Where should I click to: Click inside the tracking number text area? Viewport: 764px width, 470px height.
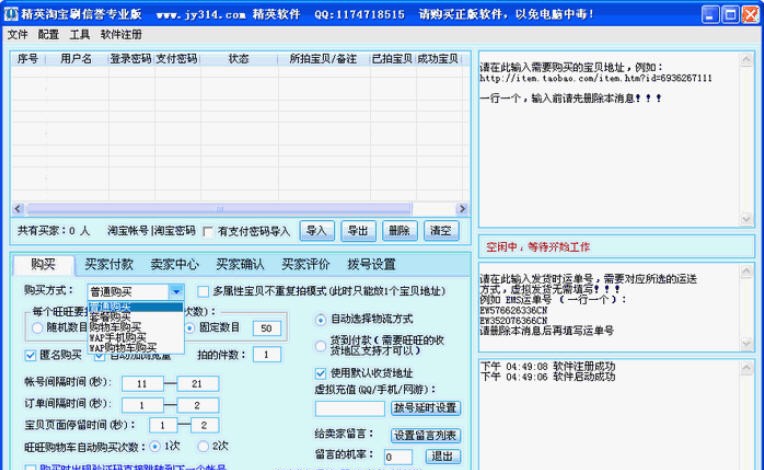[x=609, y=307]
